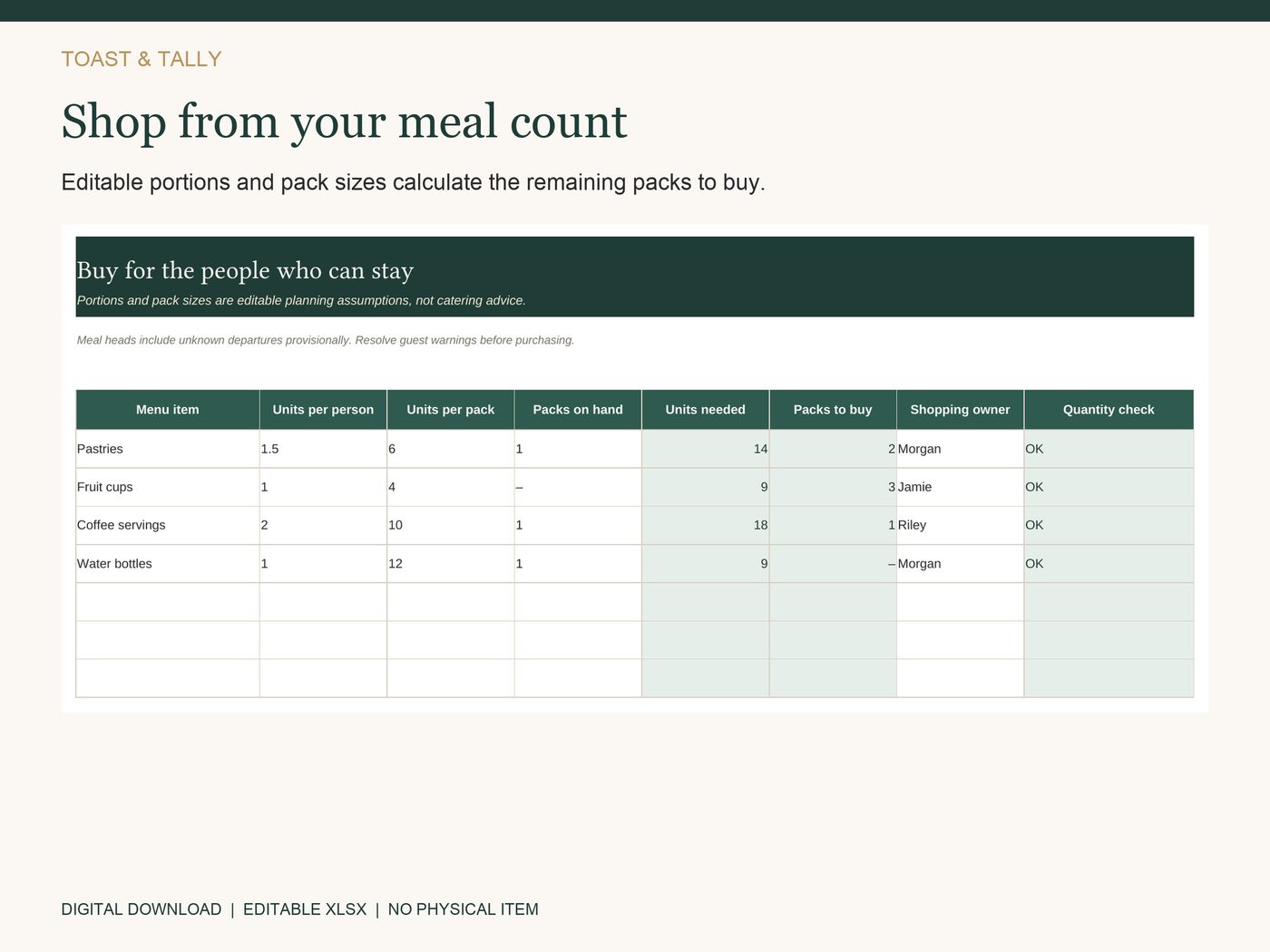
Task: Click Fruit cups units per pack value "4"
Action: point(451,487)
